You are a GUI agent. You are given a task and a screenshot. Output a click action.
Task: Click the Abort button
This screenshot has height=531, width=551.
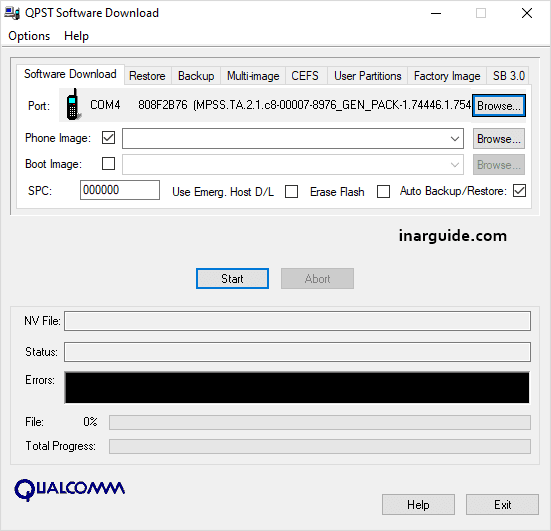coord(317,279)
